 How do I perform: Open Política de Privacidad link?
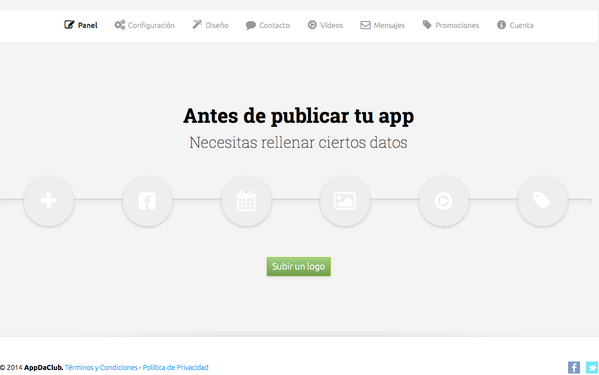pyautogui.click(x=175, y=367)
